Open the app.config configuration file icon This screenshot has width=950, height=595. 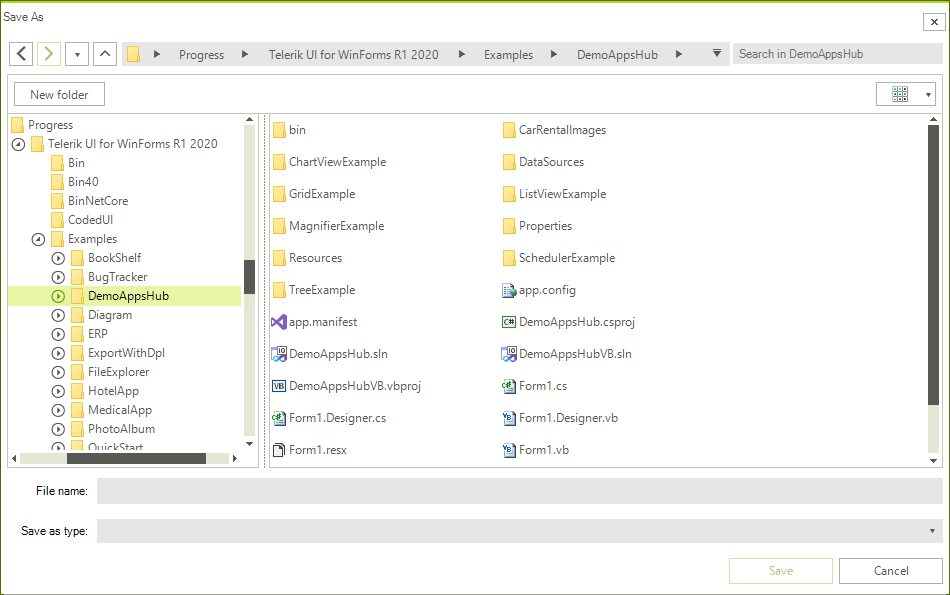[x=506, y=289]
